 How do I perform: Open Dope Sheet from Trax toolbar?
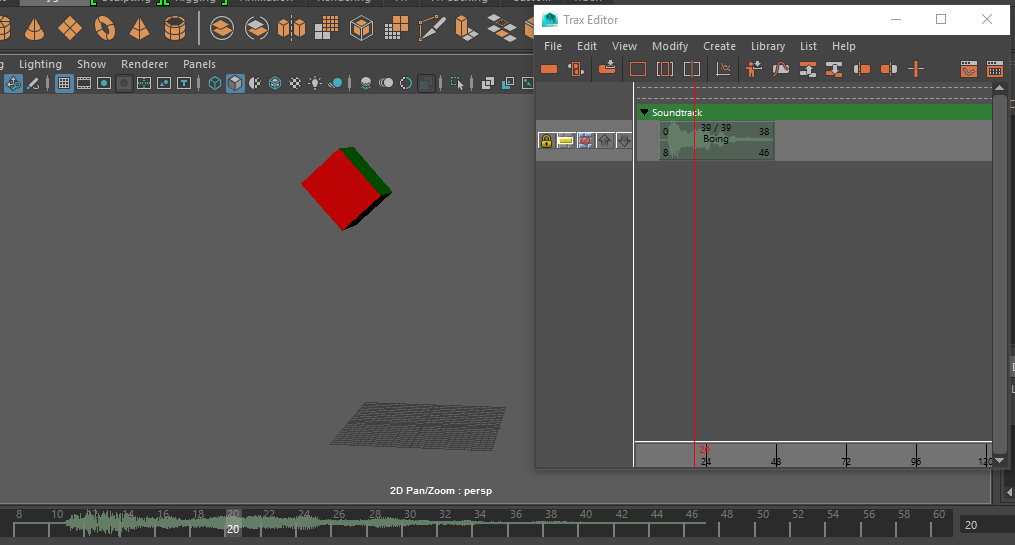[x=995, y=69]
